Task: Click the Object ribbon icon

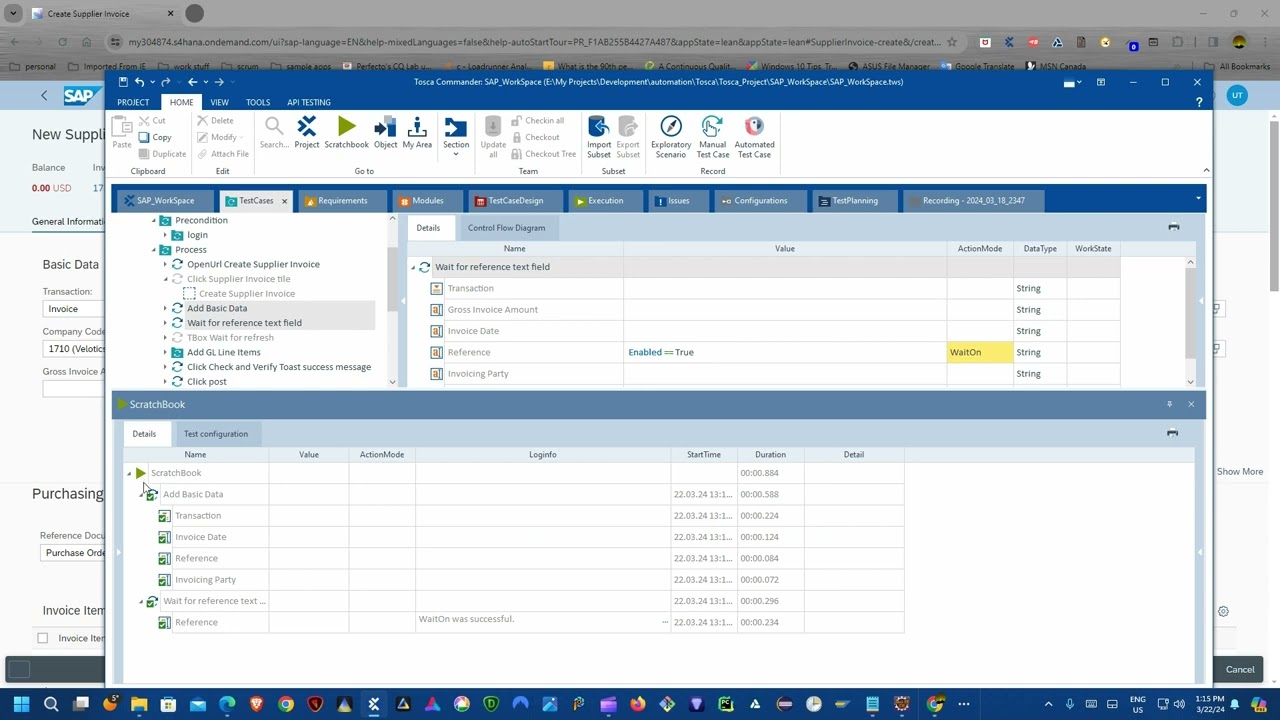Action: (x=385, y=133)
